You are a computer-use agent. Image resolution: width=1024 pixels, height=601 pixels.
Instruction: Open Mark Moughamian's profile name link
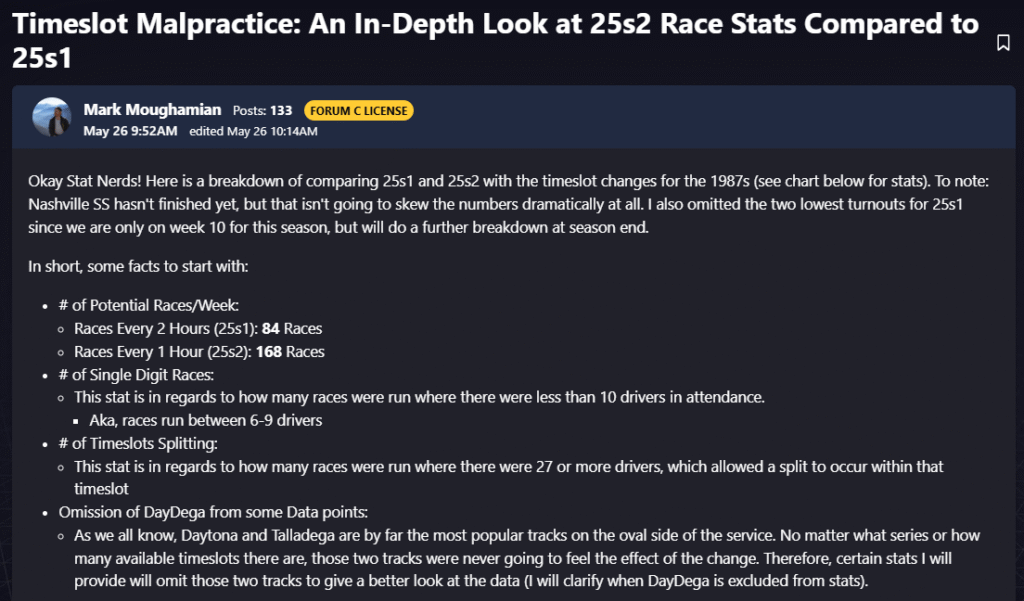152,110
